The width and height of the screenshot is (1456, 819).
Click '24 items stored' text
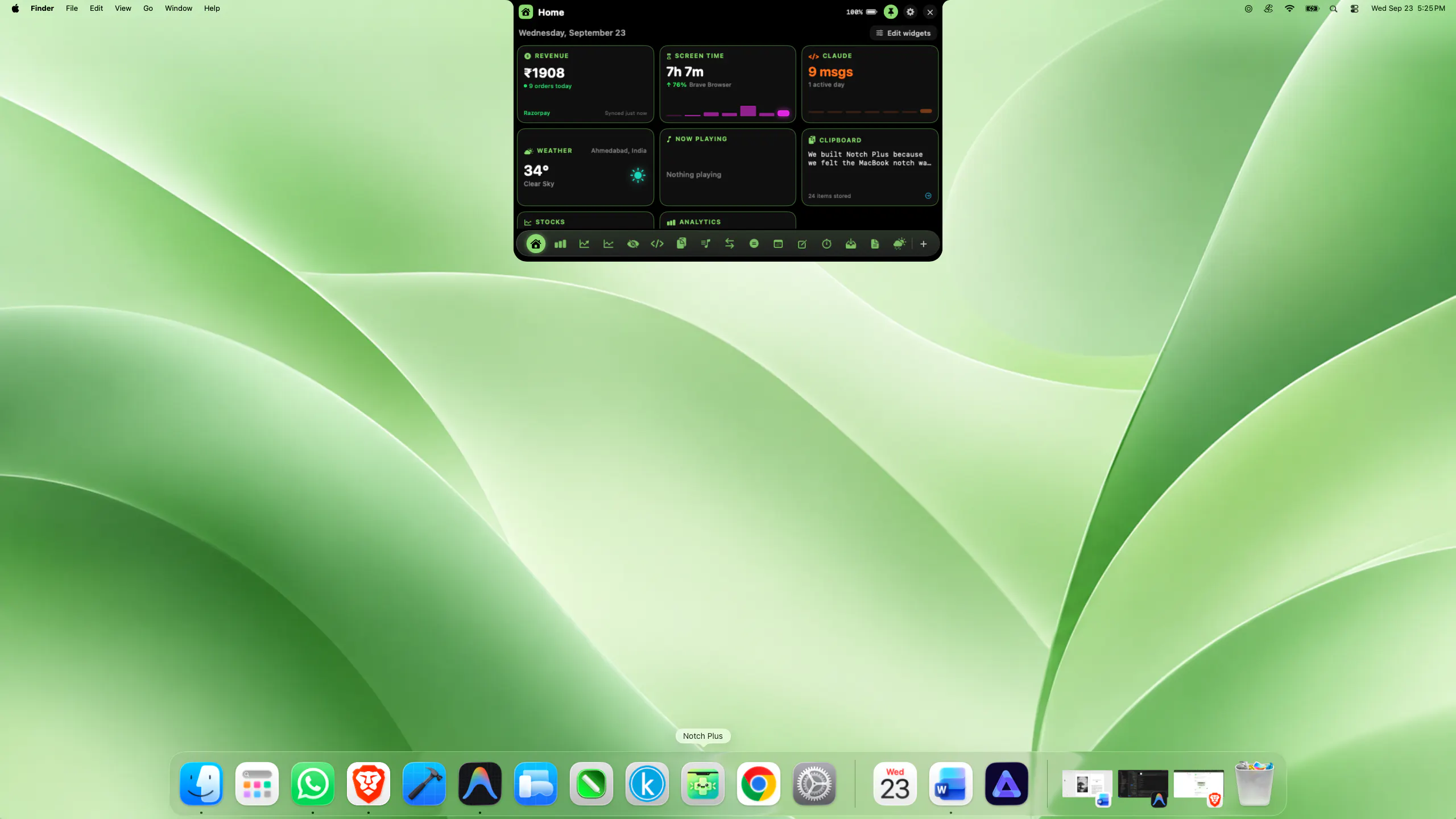[x=829, y=196]
